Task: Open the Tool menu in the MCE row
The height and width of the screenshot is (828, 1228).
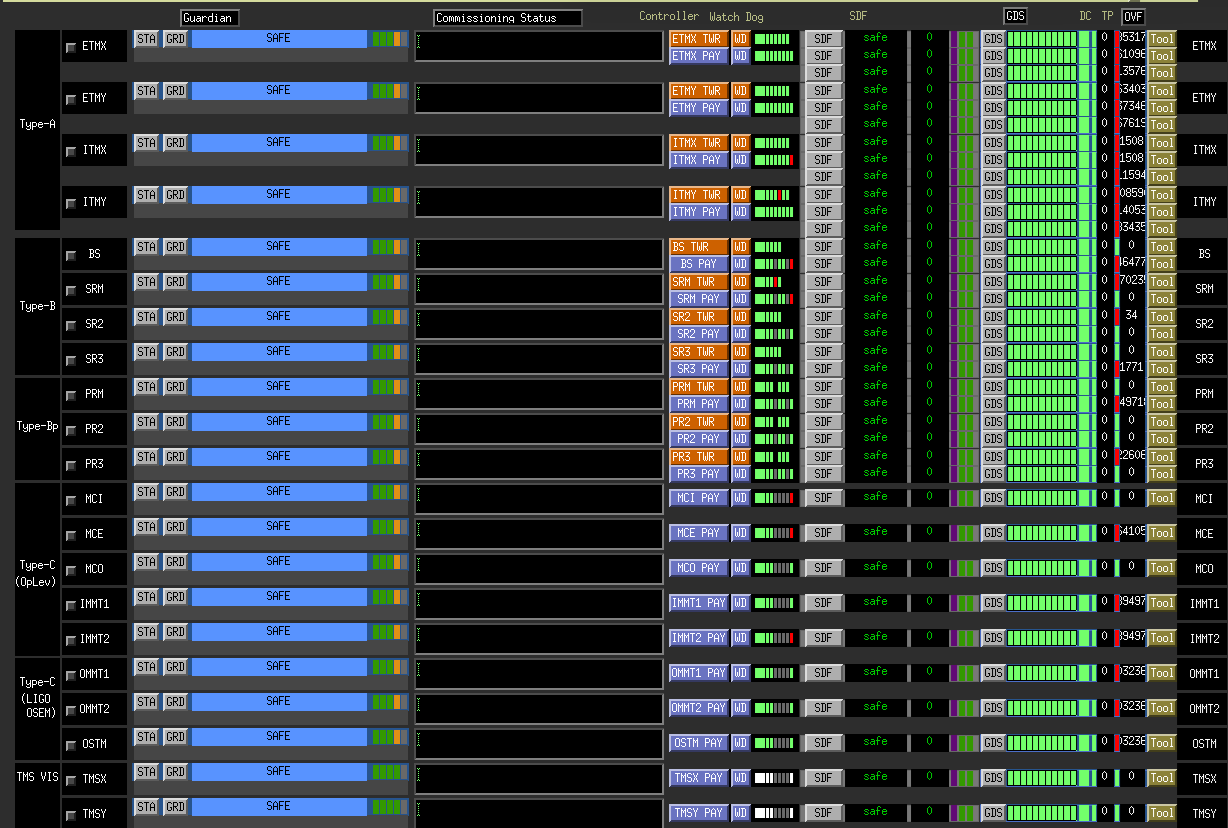Action: coord(1161,533)
